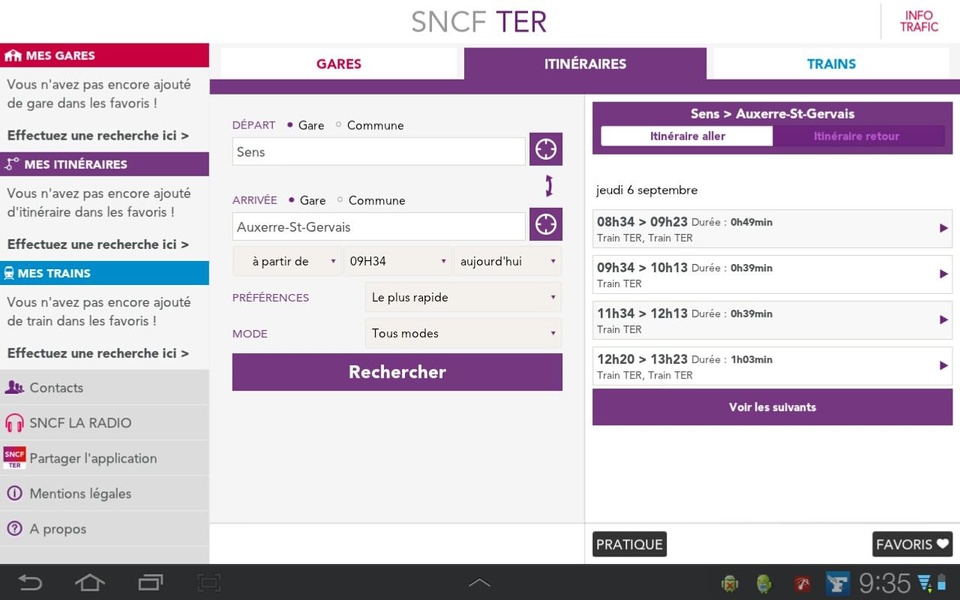Swap departure and arrival stations

tap(549, 186)
